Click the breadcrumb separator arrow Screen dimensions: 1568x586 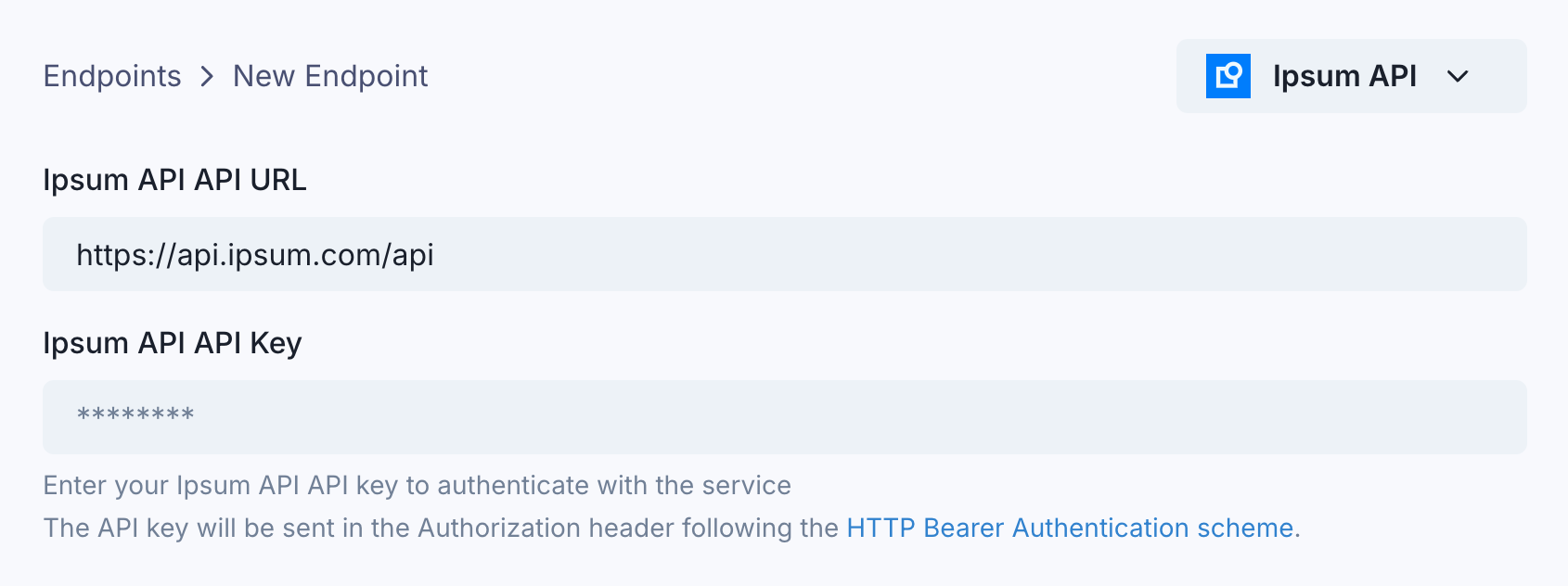206,77
